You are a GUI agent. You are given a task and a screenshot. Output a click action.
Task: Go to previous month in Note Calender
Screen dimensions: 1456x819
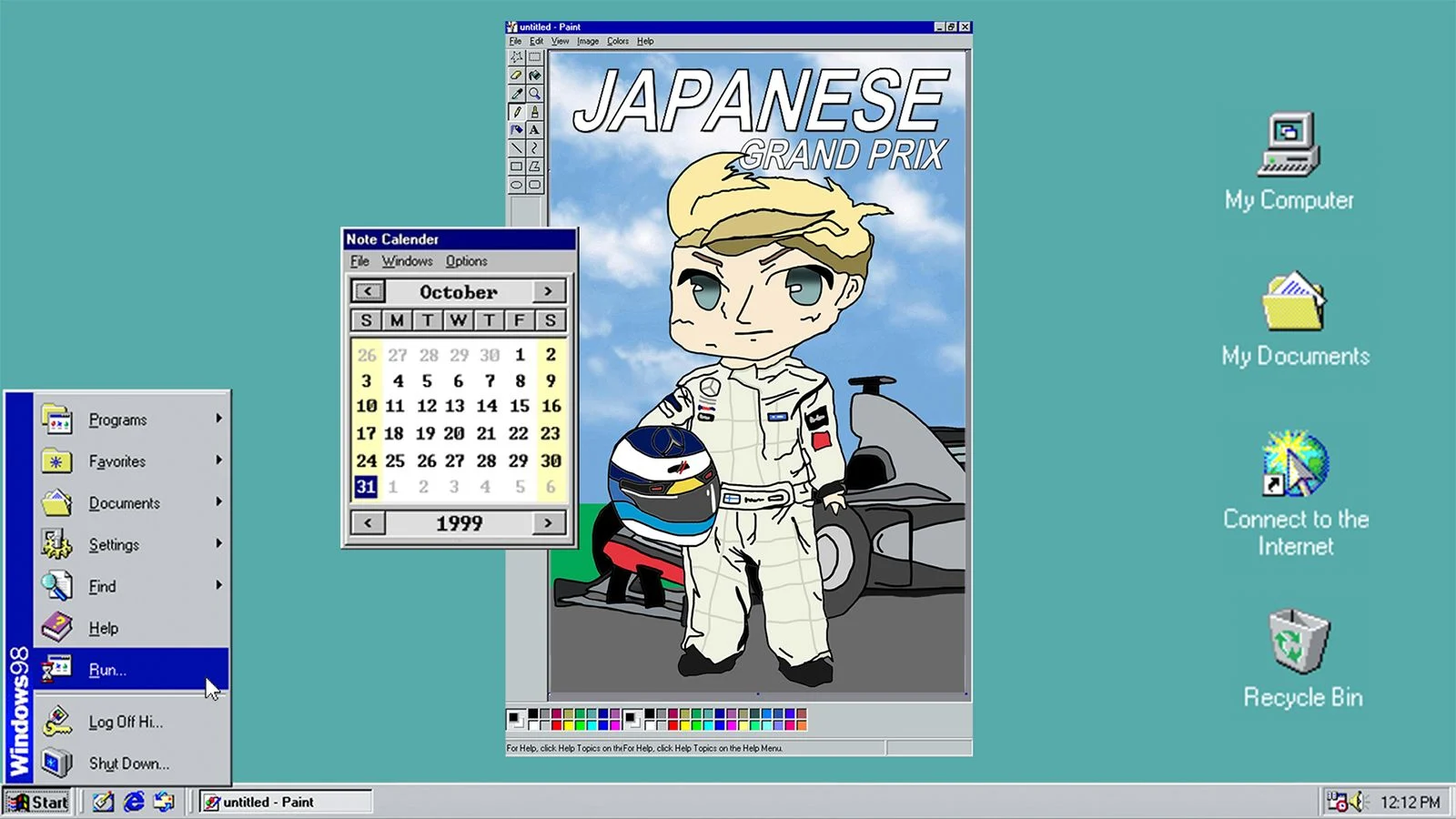[368, 291]
